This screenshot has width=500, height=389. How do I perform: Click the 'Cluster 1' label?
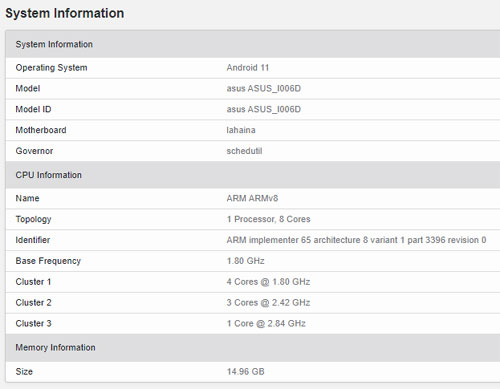[x=33, y=282]
